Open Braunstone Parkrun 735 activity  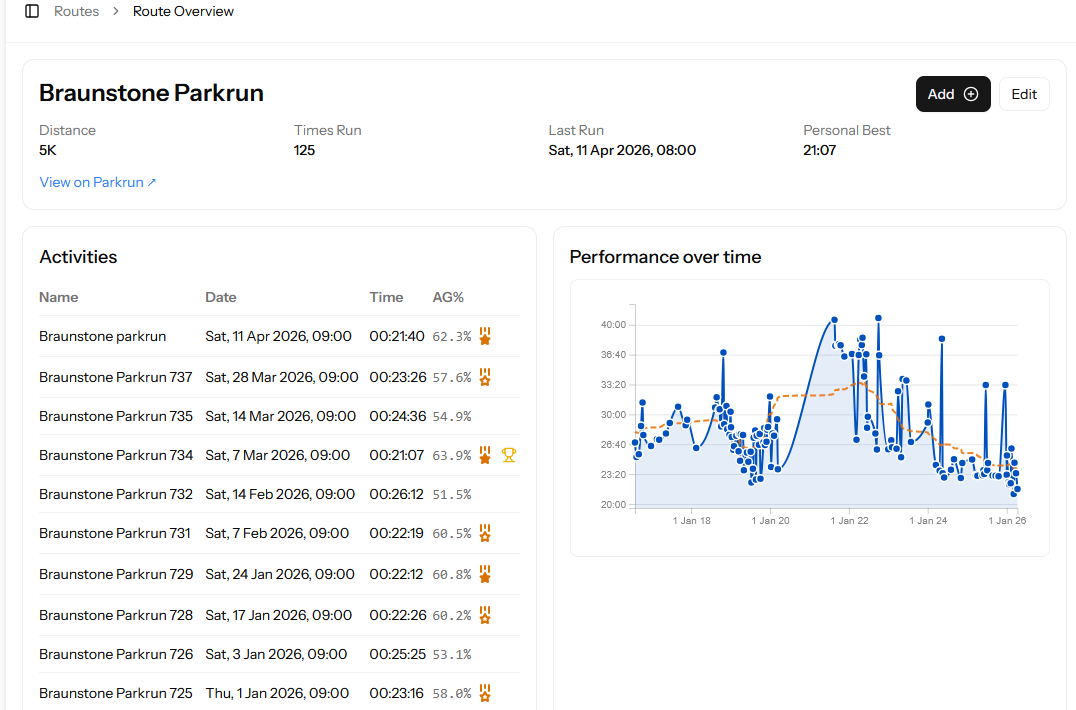(116, 416)
